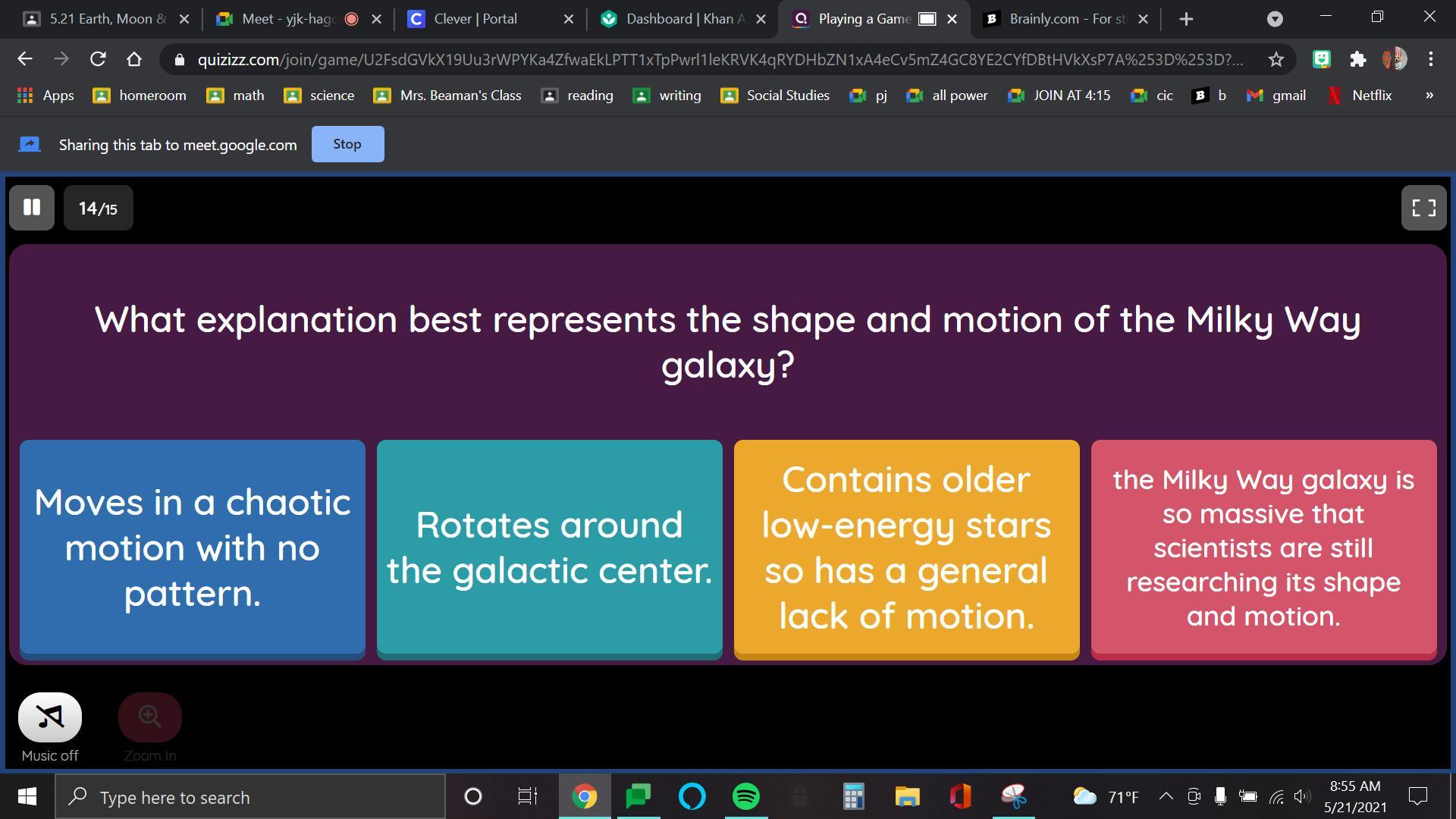The image size is (1456, 819).
Task: Click the quizizz.com address bar
Action: click(713, 59)
